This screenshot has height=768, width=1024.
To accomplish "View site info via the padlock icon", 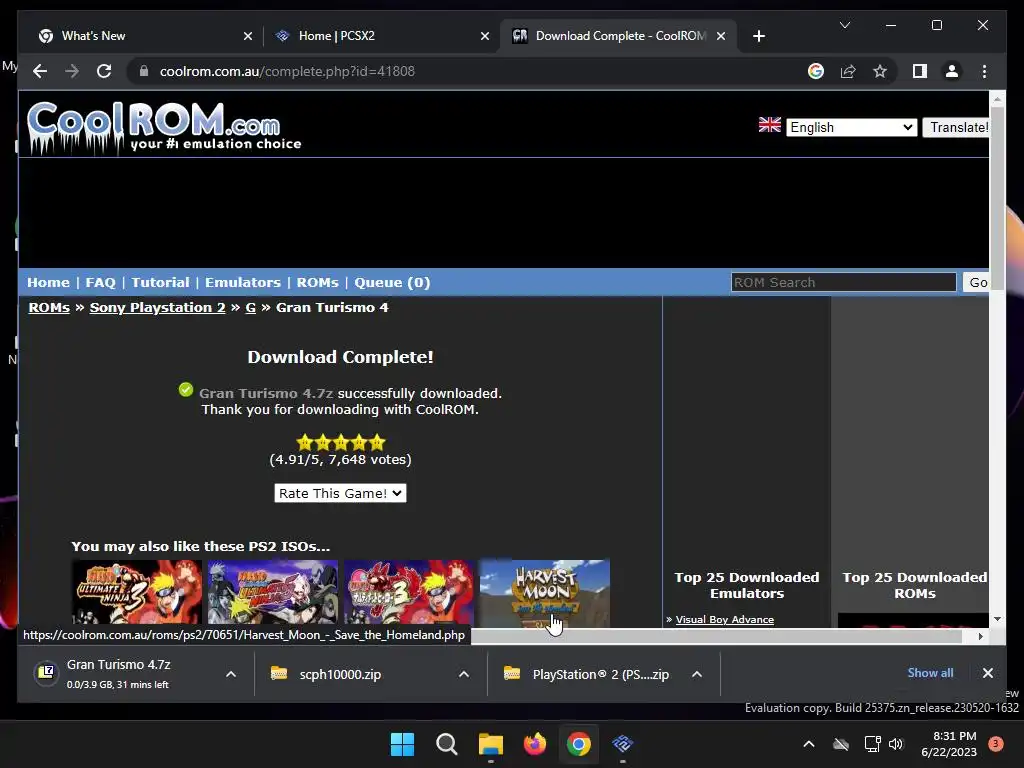I will click(x=144, y=71).
